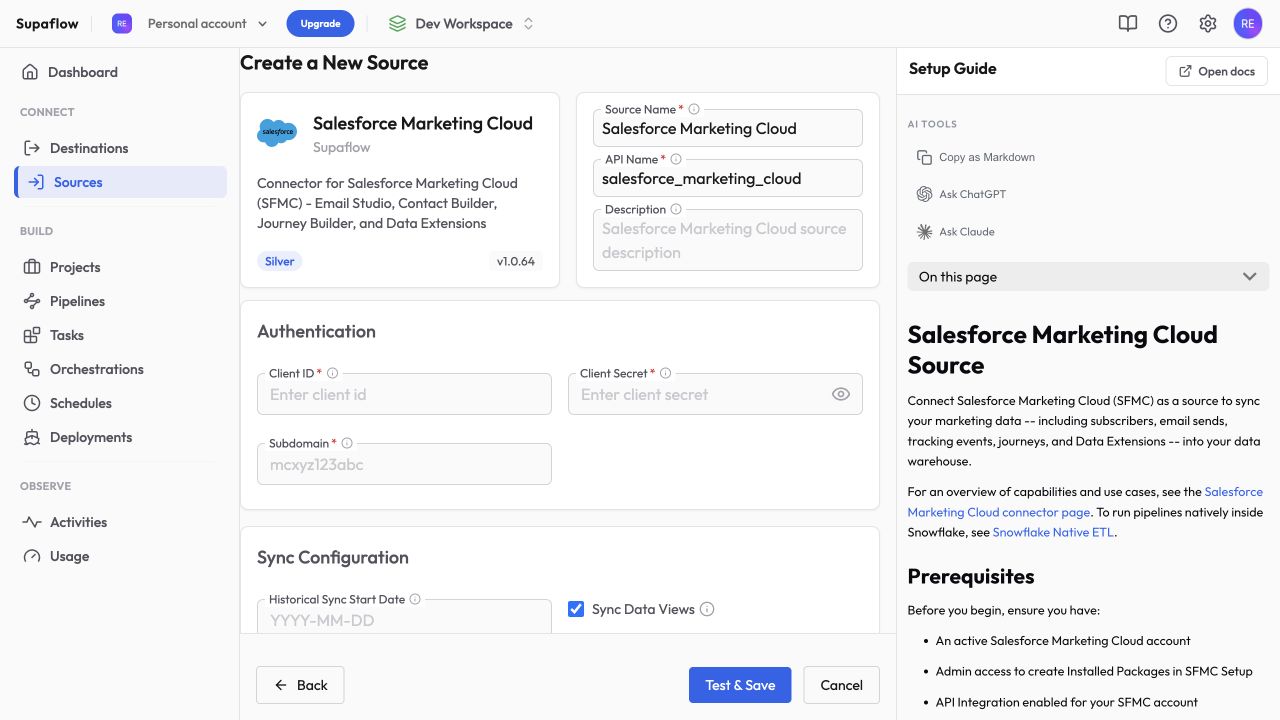Open Orchestrations in sidebar
This screenshot has height=720, width=1280.
click(x=120, y=369)
